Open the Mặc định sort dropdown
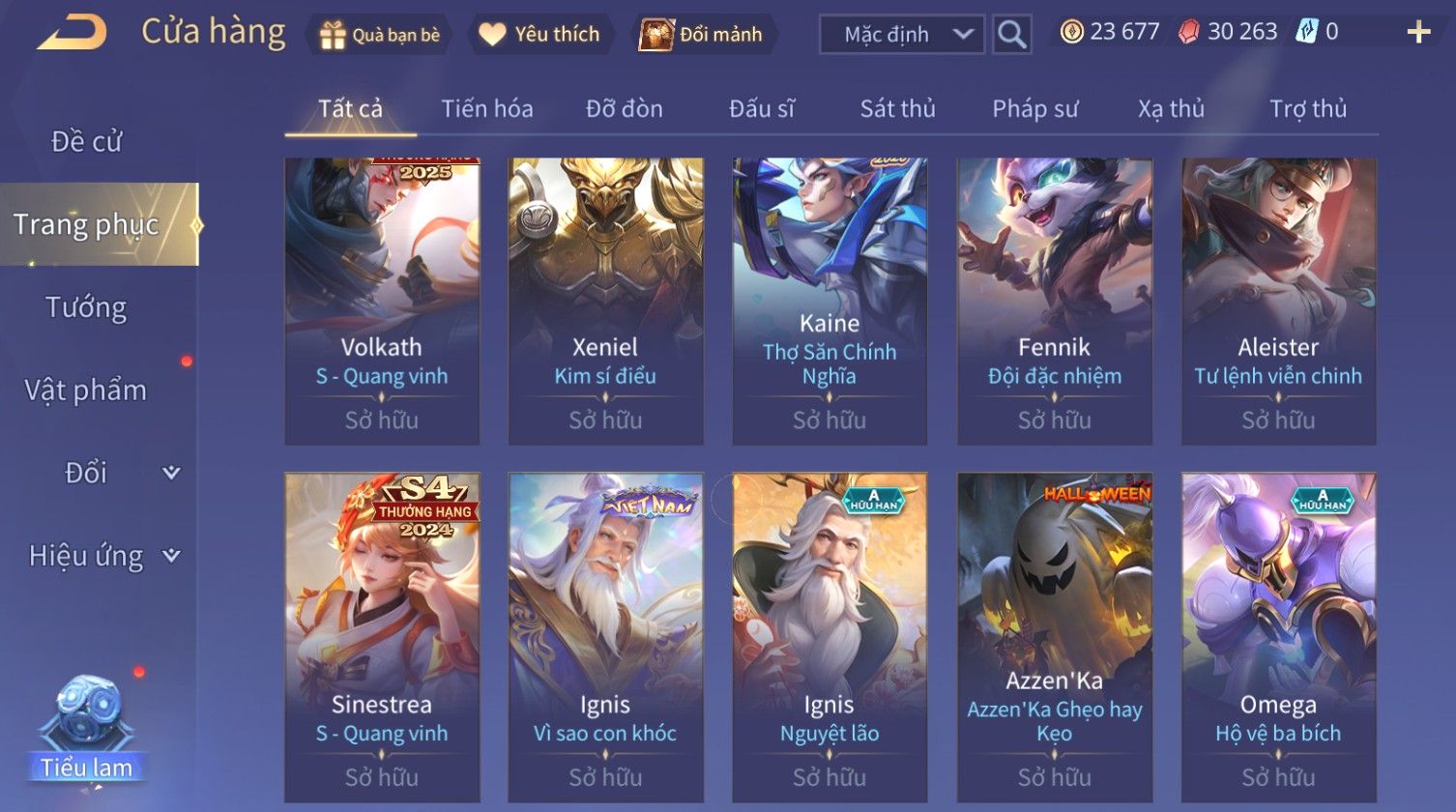The height and width of the screenshot is (812, 1456). 902,35
